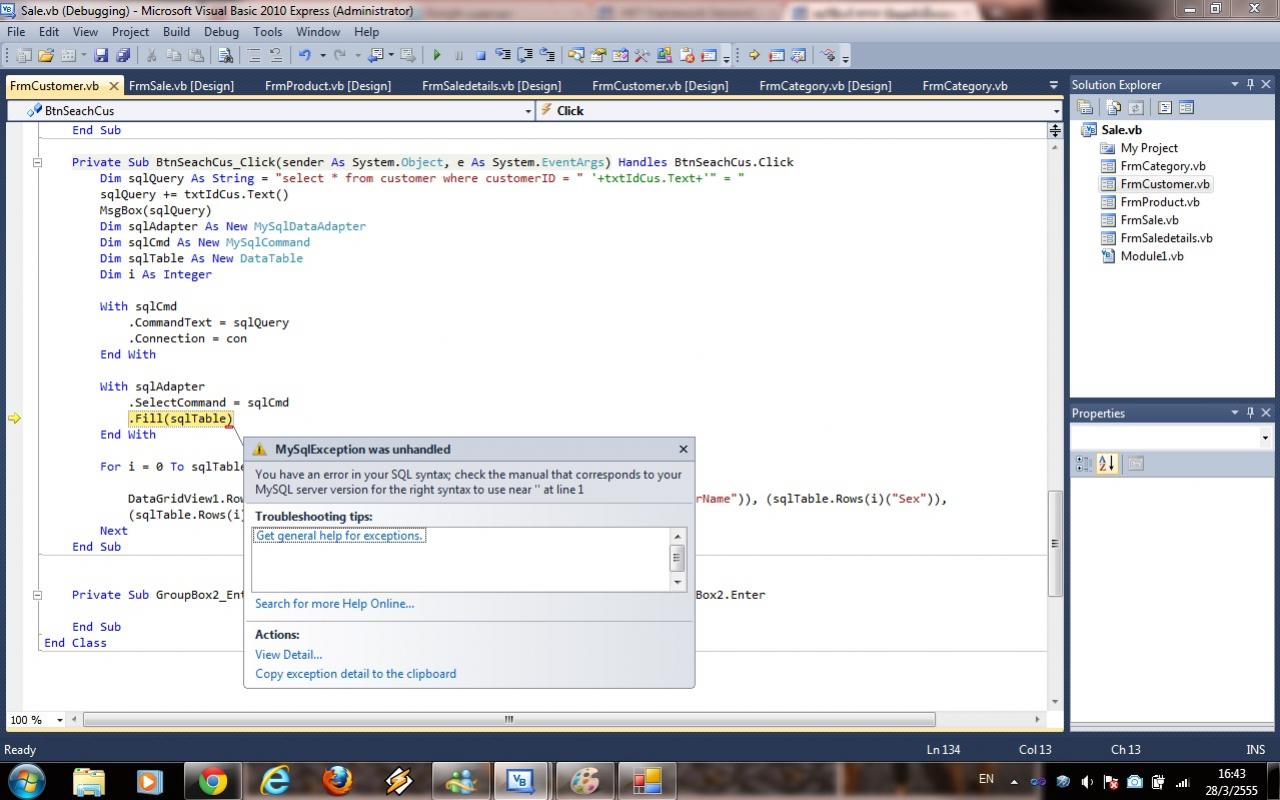Click the volume icon in system tray

(x=1087, y=782)
